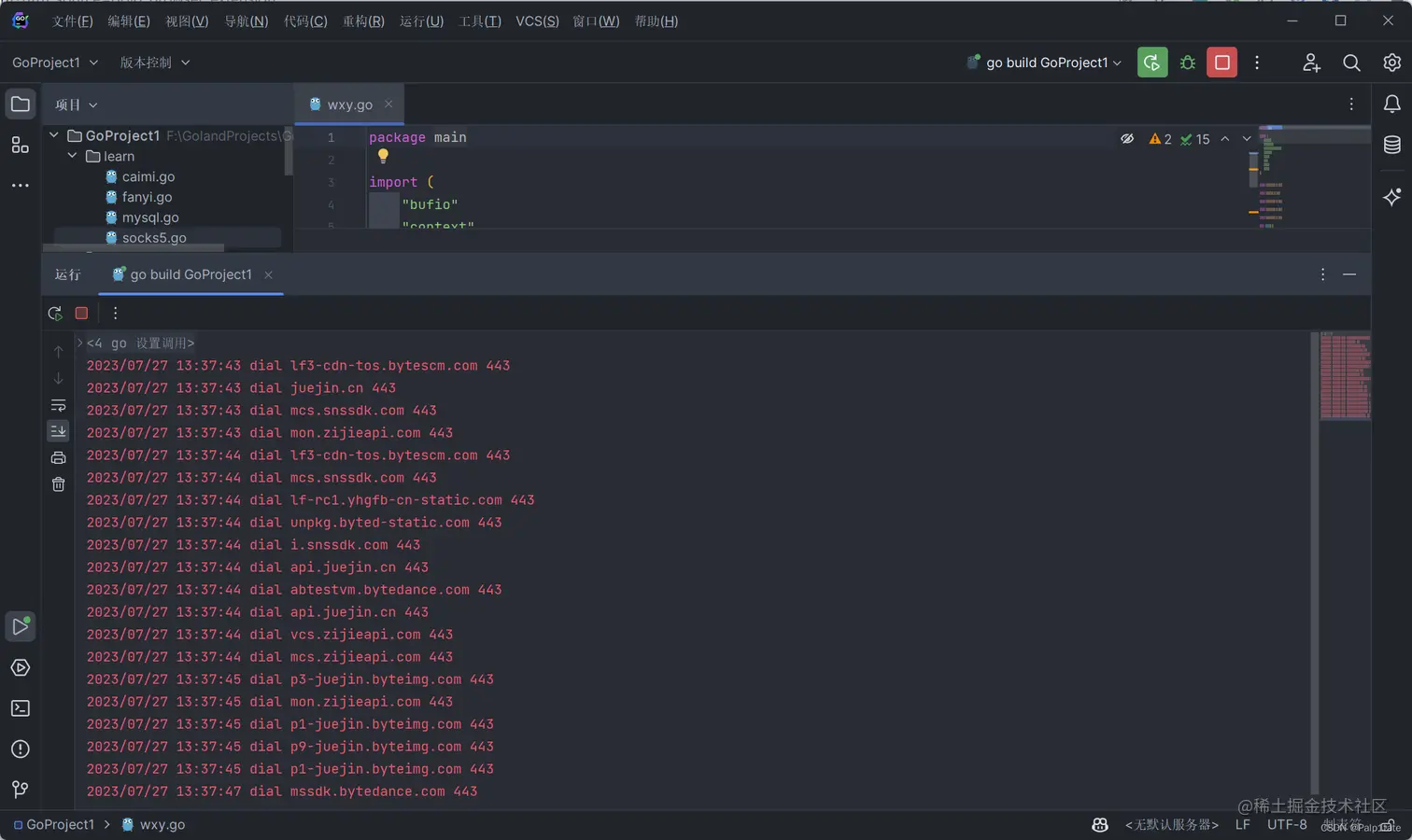Toggle soft-wrap in console
Viewport: 1412px width, 840px height.
58,405
